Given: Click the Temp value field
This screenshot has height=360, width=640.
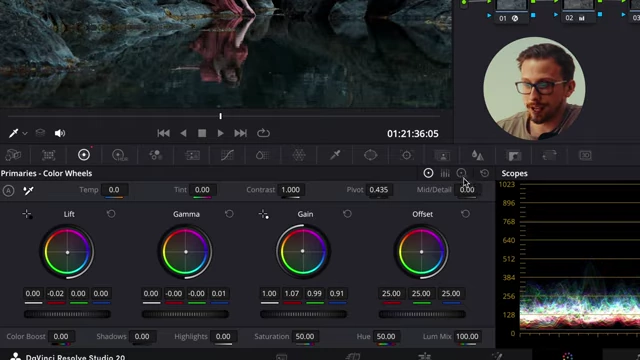Looking at the screenshot, I should 114,190.
